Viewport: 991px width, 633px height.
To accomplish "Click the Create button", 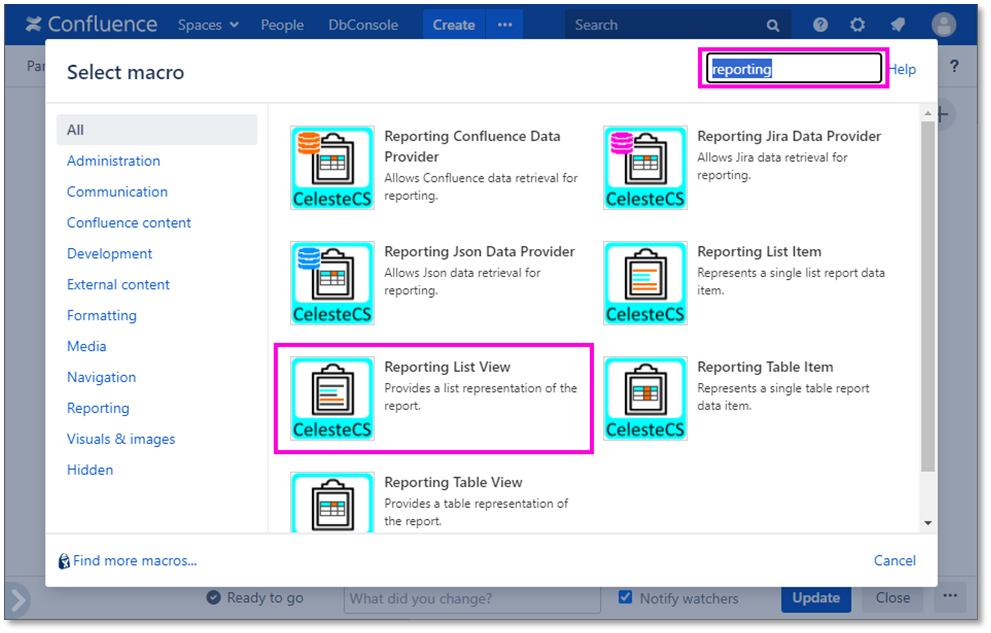I will point(454,25).
